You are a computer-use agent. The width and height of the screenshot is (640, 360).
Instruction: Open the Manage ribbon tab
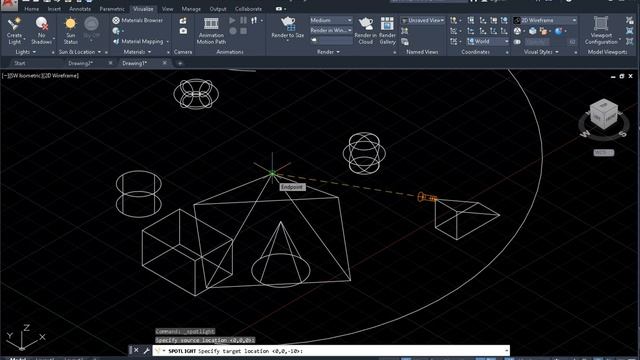click(x=191, y=9)
